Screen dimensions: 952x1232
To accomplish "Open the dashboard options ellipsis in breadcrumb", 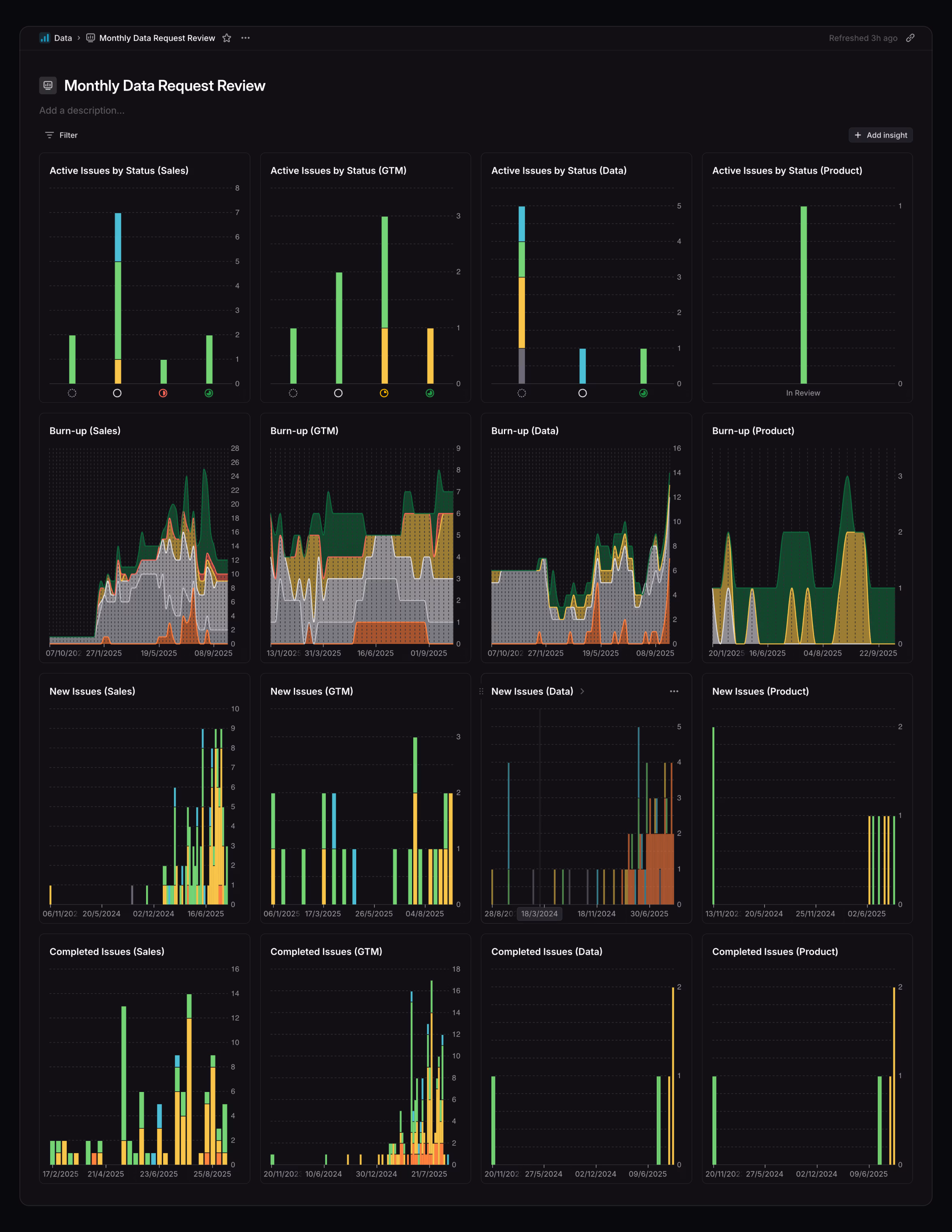I will [245, 38].
